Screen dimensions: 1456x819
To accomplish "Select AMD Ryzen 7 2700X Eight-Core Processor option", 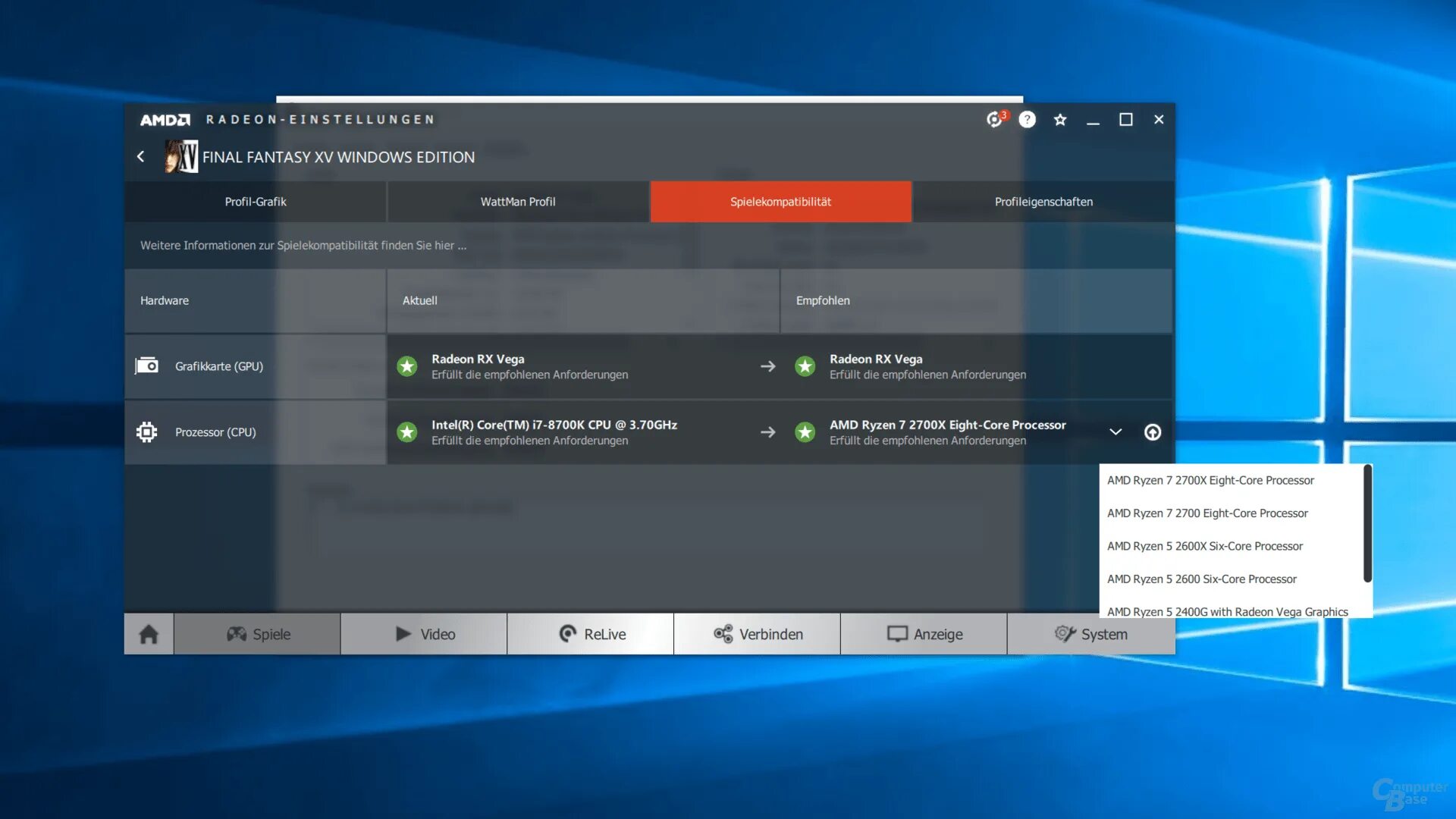I will click(x=1232, y=480).
